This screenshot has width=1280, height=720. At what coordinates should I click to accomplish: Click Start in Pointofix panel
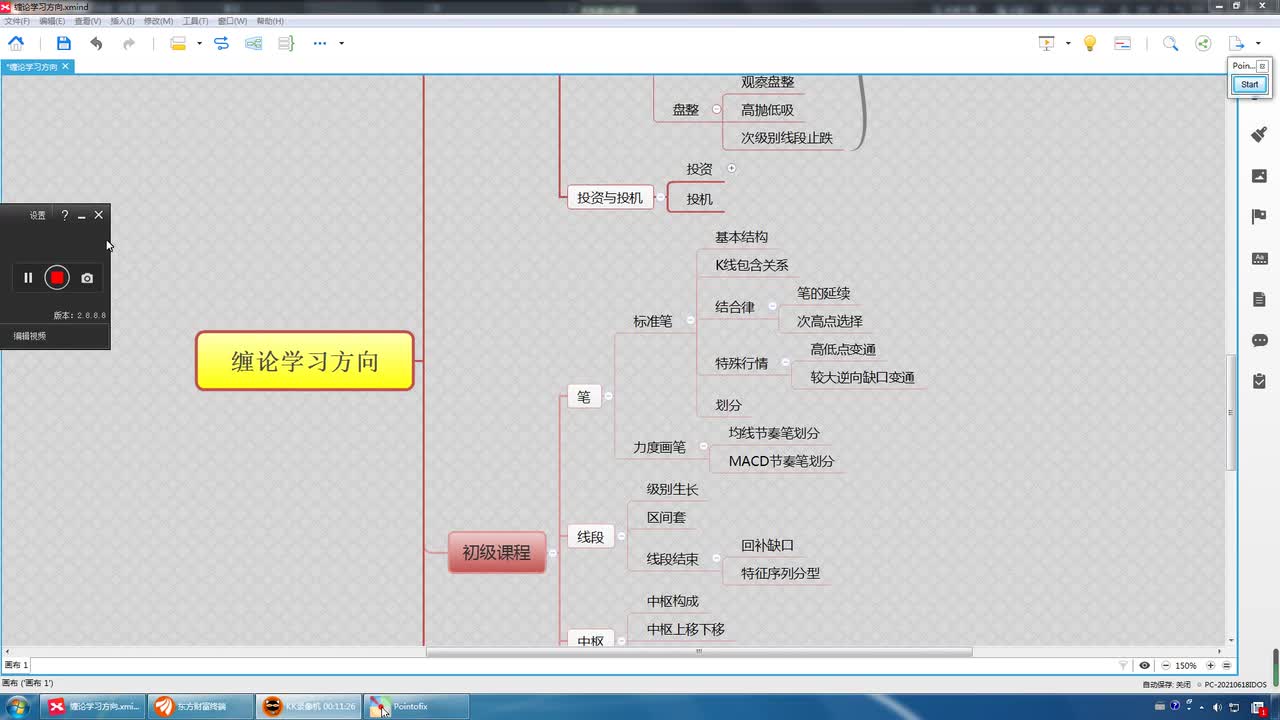coord(1250,84)
